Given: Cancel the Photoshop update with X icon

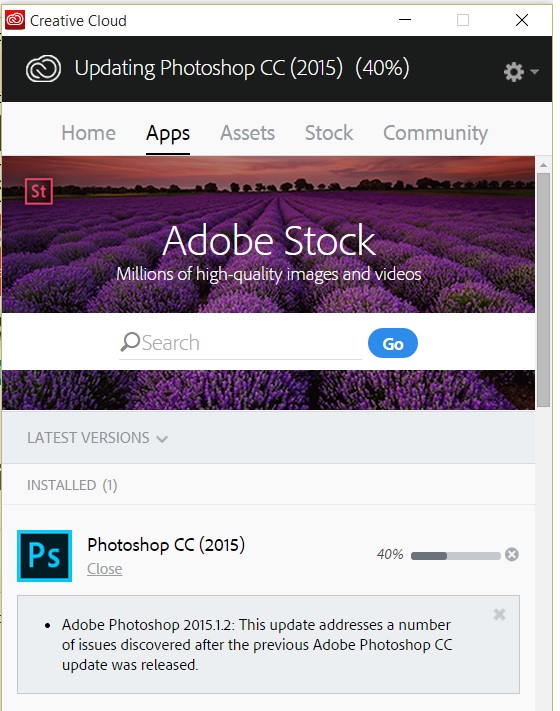Looking at the screenshot, I should pos(512,555).
